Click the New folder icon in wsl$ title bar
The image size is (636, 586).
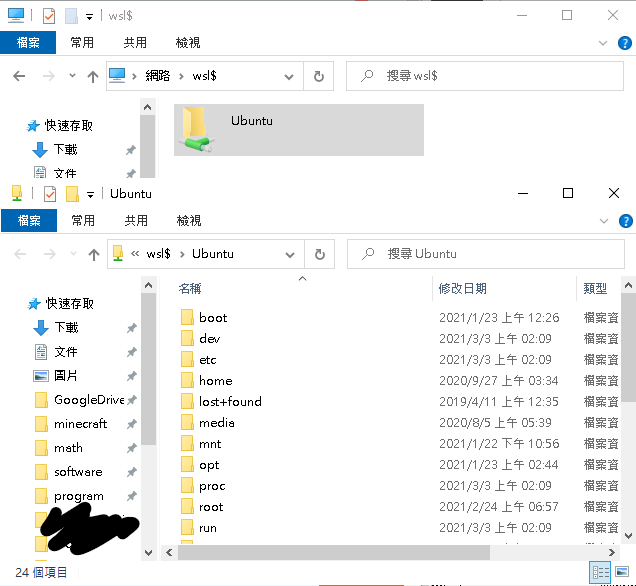tap(71, 16)
